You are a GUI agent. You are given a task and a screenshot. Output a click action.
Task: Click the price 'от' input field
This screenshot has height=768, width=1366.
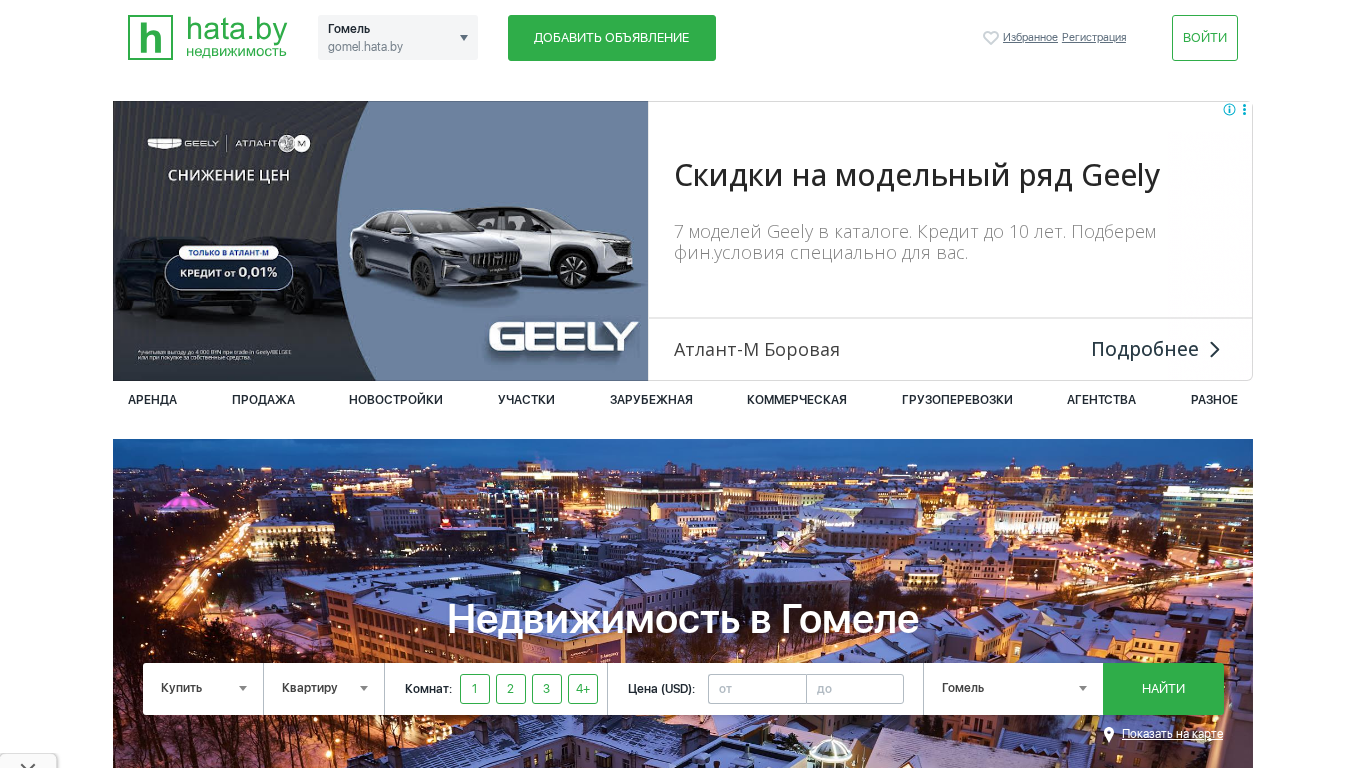pos(757,689)
